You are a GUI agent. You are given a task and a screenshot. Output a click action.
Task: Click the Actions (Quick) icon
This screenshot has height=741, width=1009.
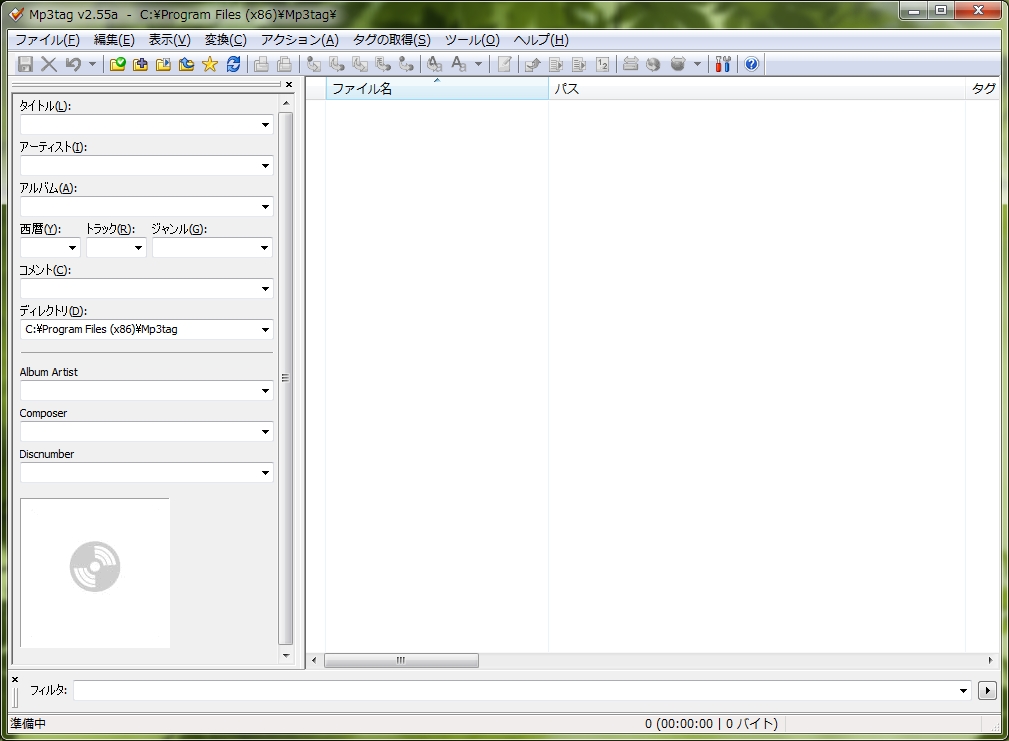click(x=458, y=64)
